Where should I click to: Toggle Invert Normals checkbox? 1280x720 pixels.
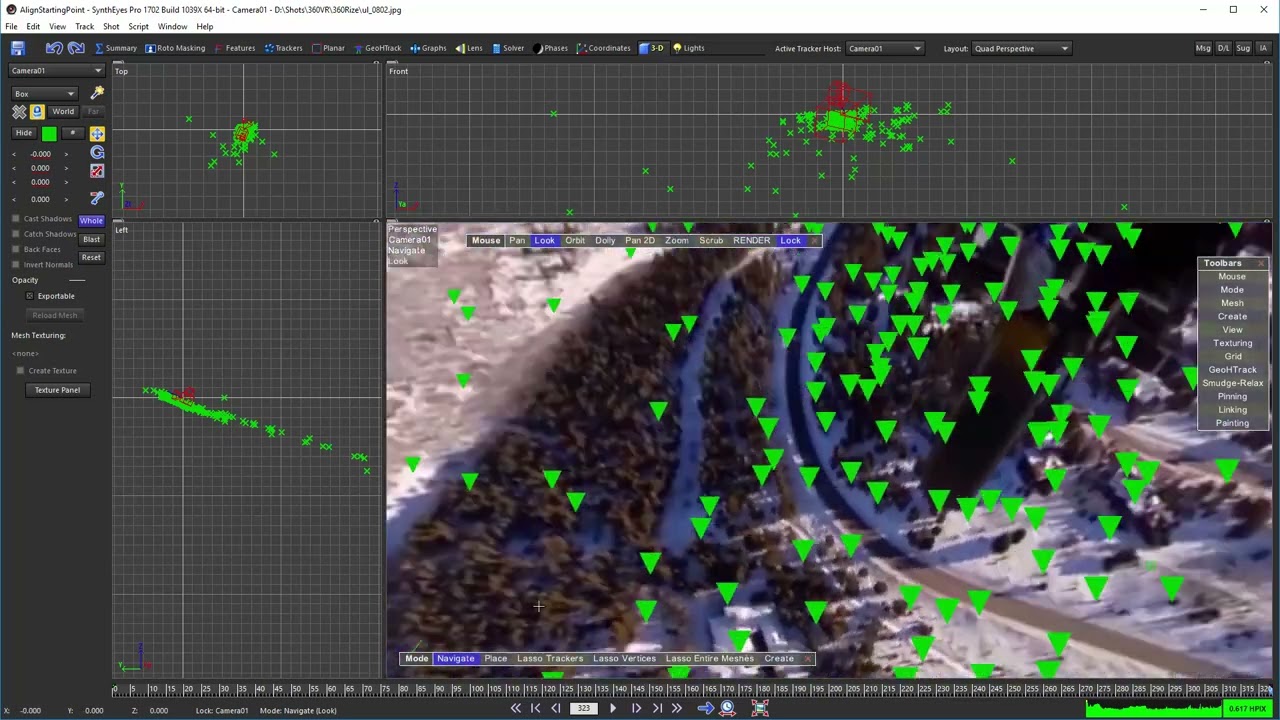16,265
